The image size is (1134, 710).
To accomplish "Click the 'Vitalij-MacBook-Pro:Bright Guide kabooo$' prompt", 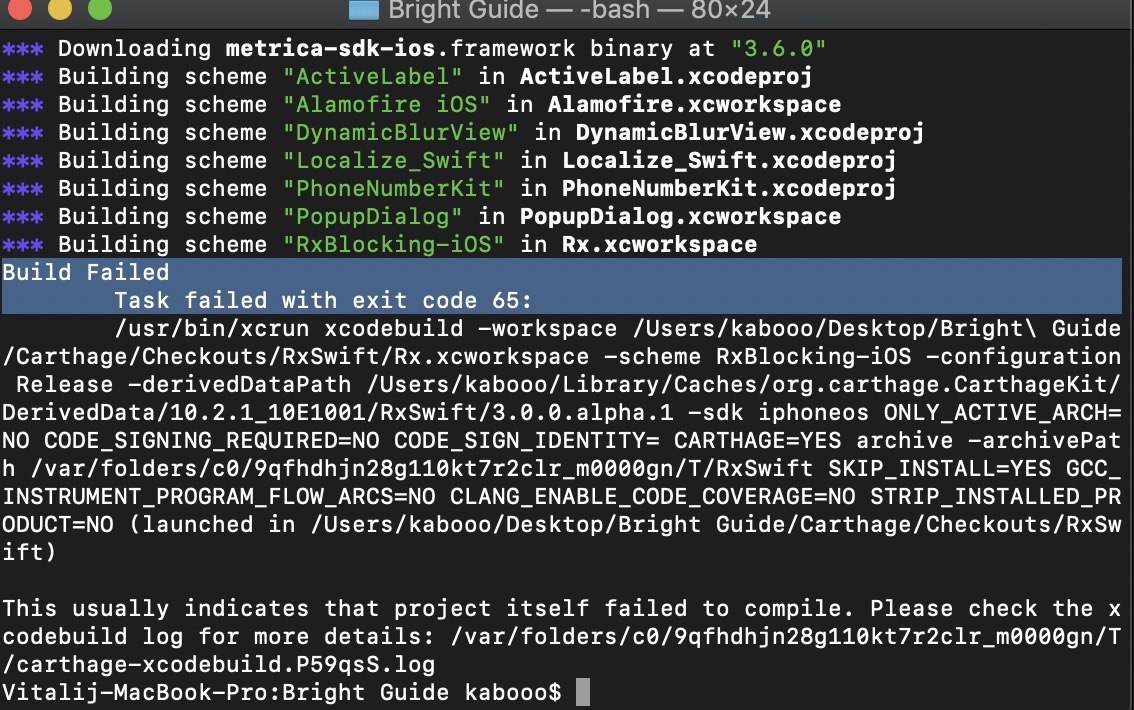I will pos(282,693).
